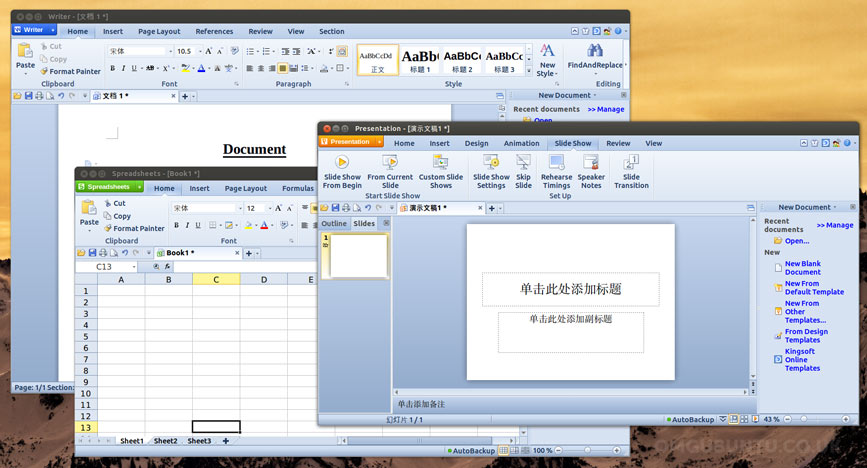The image size is (867, 468).
Task: Select the Sheet2 tab in Spreadsheets
Action: 166,441
